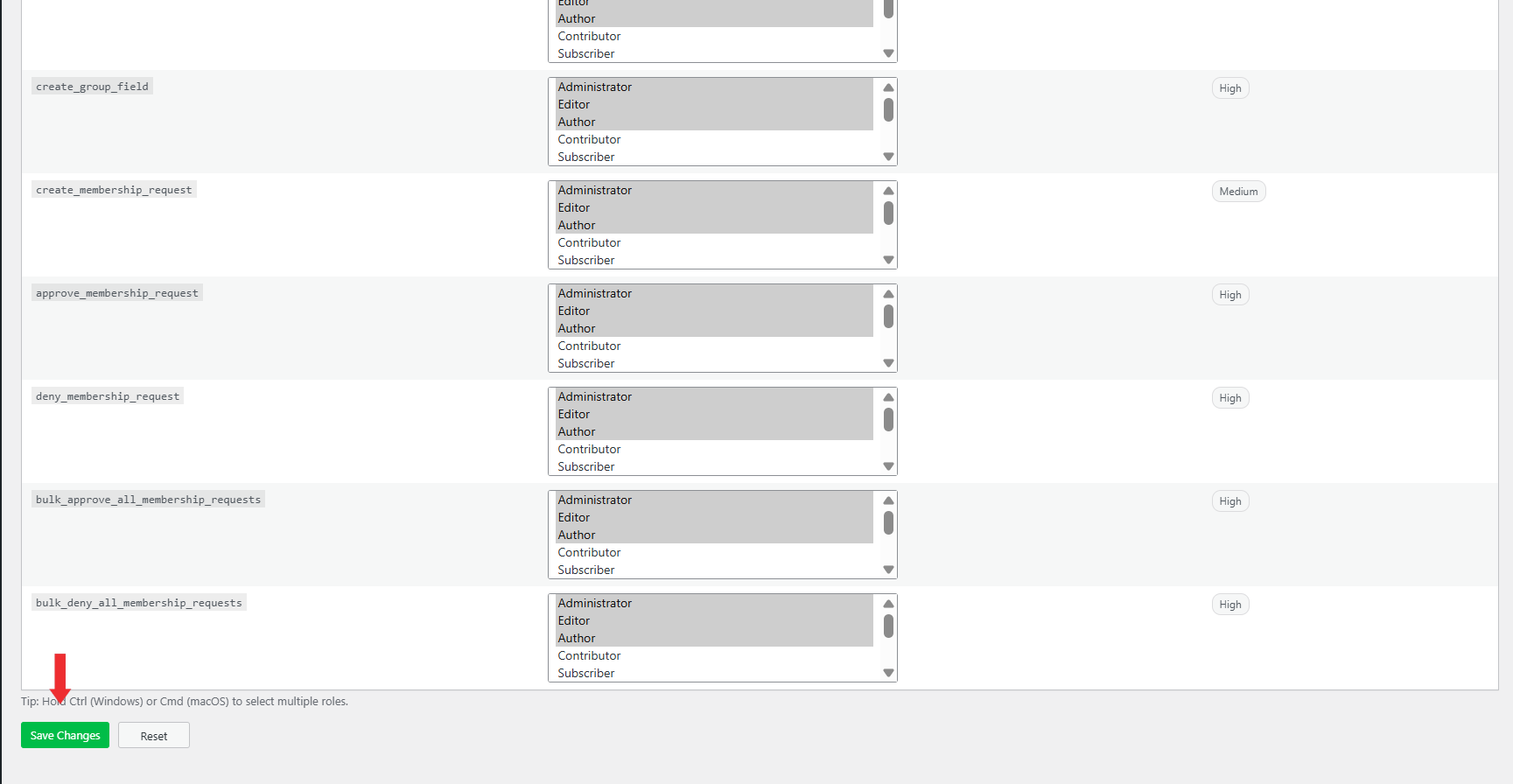Click scroll down arrow in bulk_deny_all_membership_requests list
Viewport: 1513px width, 784px height.
(x=888, y=673)
